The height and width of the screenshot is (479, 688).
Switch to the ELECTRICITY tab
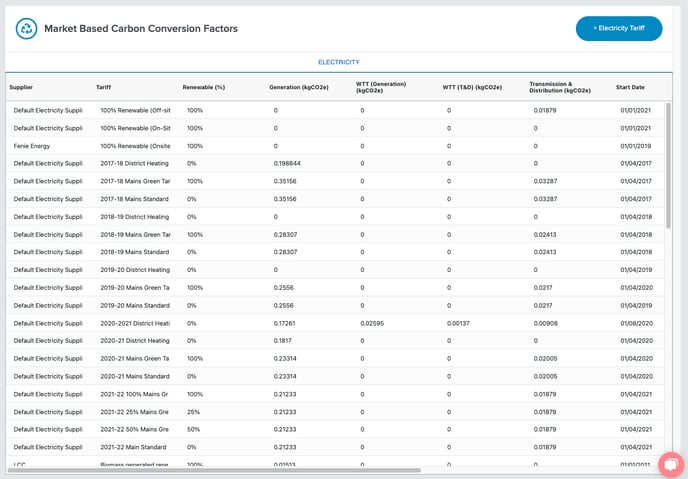339,62
